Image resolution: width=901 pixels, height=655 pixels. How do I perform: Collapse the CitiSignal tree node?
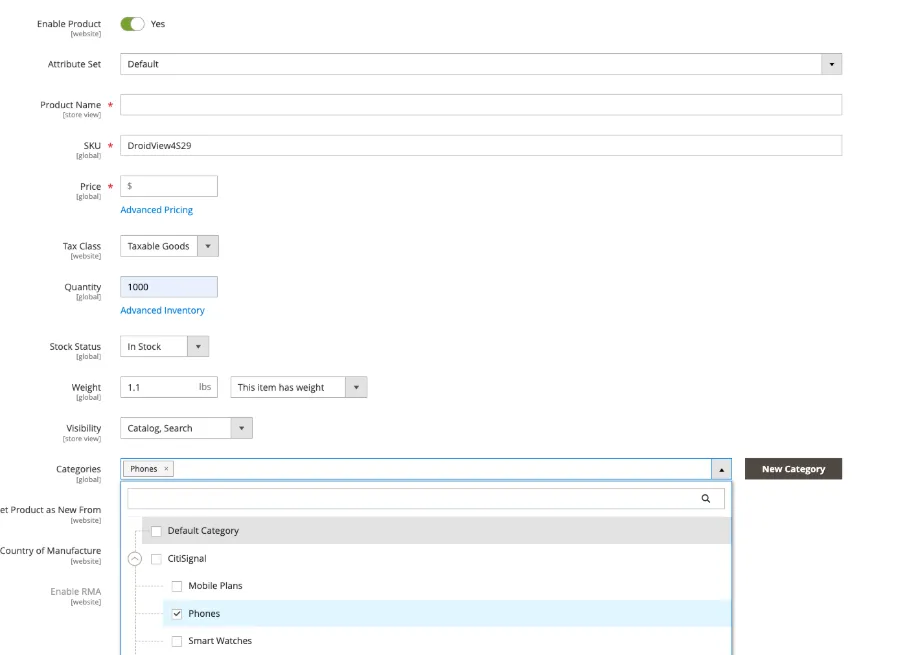click(x=134, y=558)
